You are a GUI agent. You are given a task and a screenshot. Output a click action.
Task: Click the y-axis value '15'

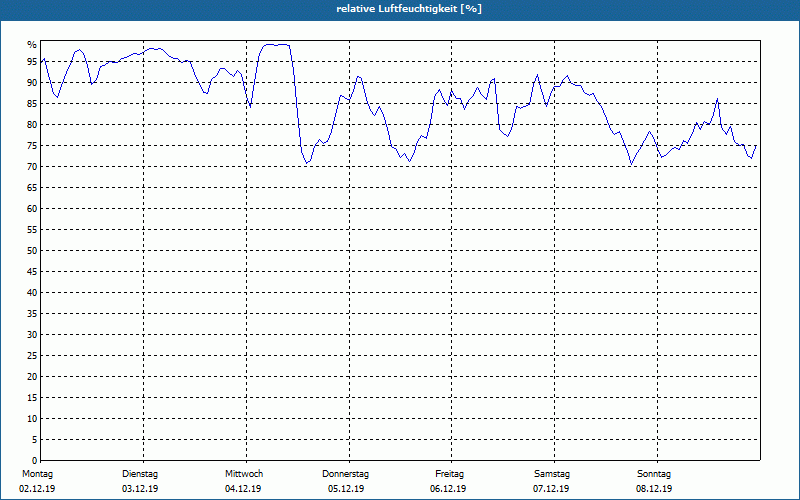pyautogui.click(x=32, y=398)
